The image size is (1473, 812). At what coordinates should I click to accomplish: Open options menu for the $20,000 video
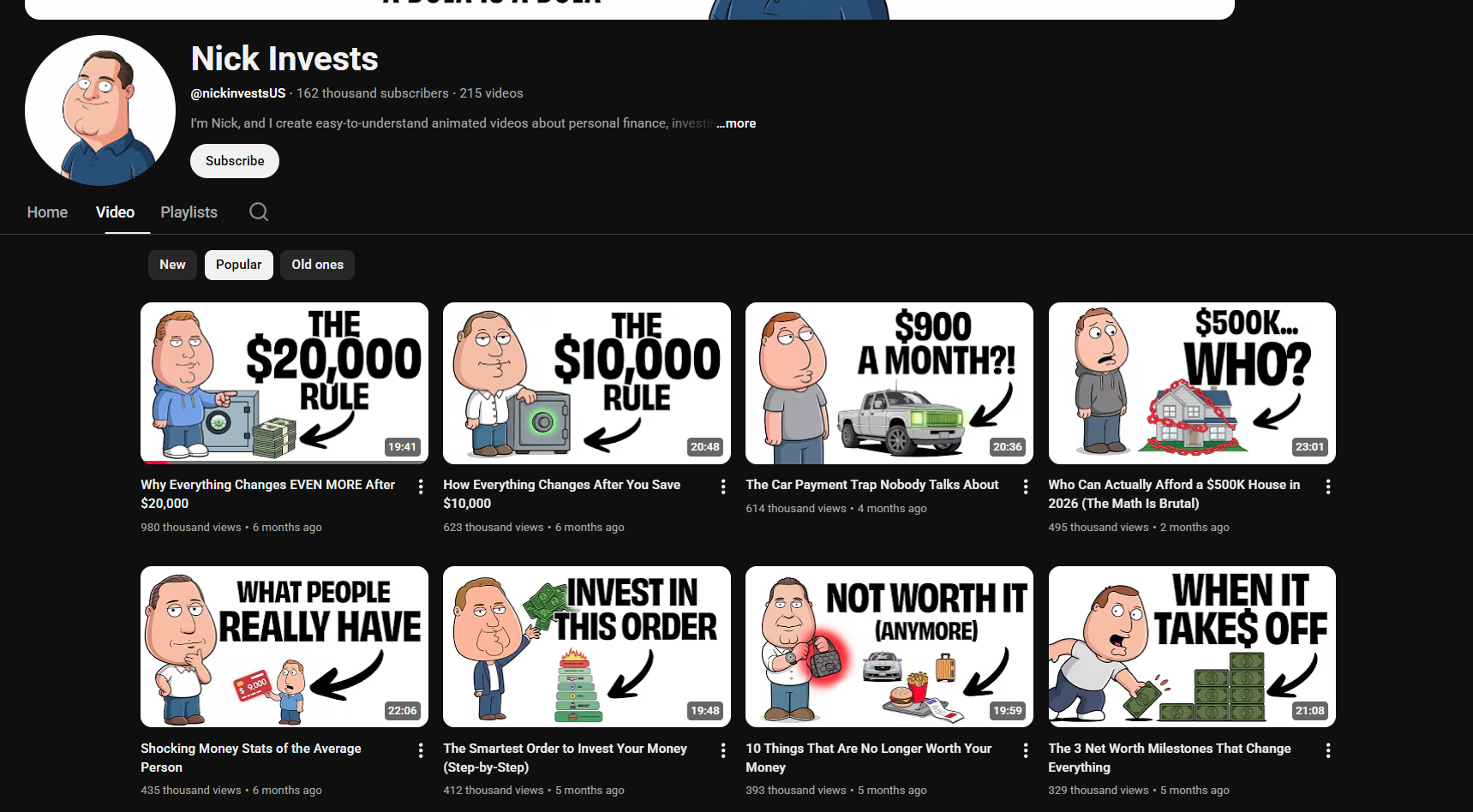(421, 487)
